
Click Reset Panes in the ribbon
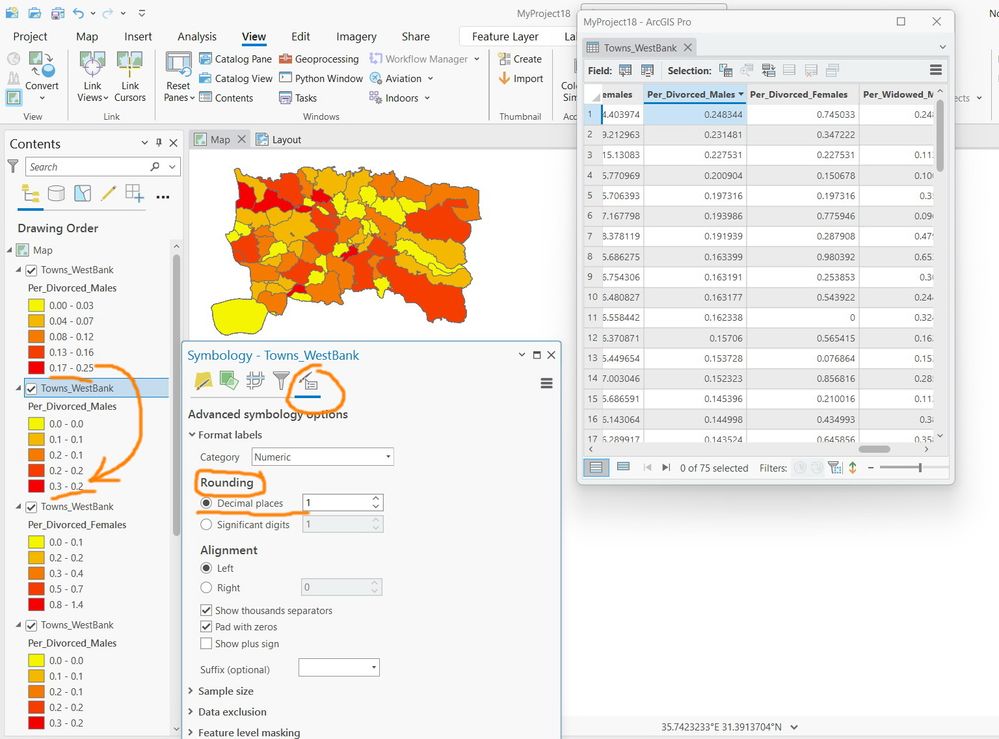click(178, 77)
